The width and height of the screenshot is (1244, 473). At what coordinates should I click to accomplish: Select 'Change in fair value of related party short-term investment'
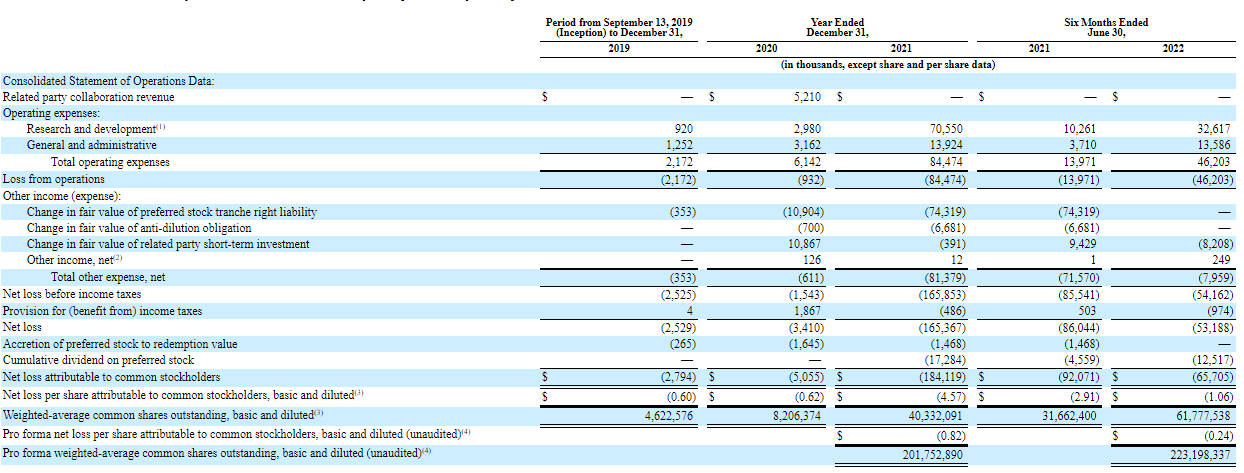168,244
